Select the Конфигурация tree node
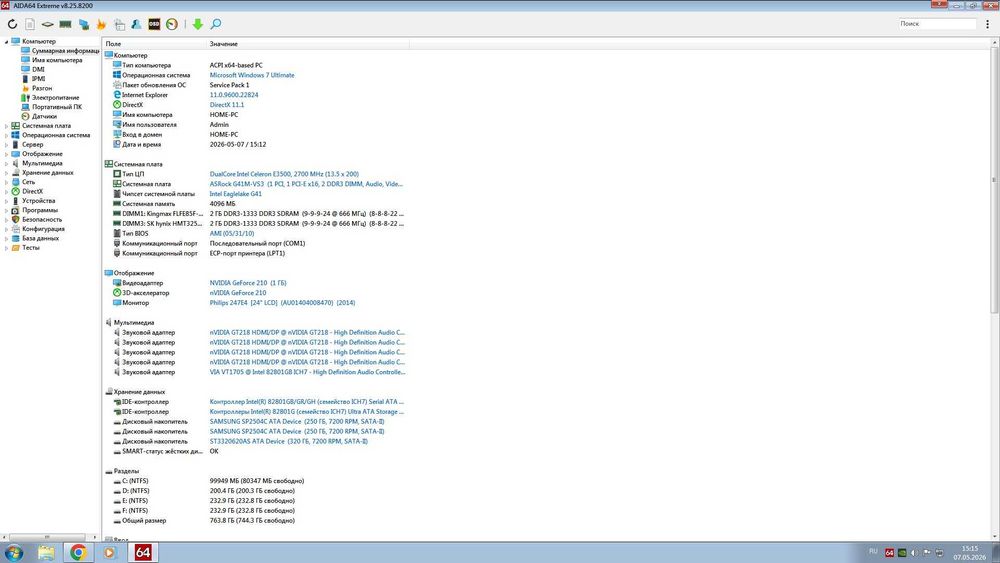 [x=43, y=229]
